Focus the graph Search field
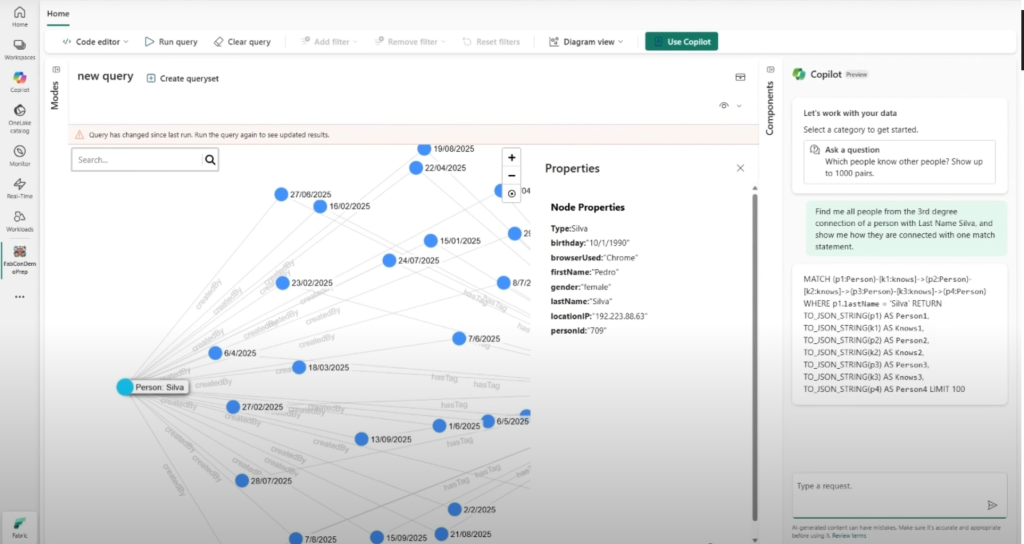The width and height of the screenshot is (1024, 544). point(137,159)
